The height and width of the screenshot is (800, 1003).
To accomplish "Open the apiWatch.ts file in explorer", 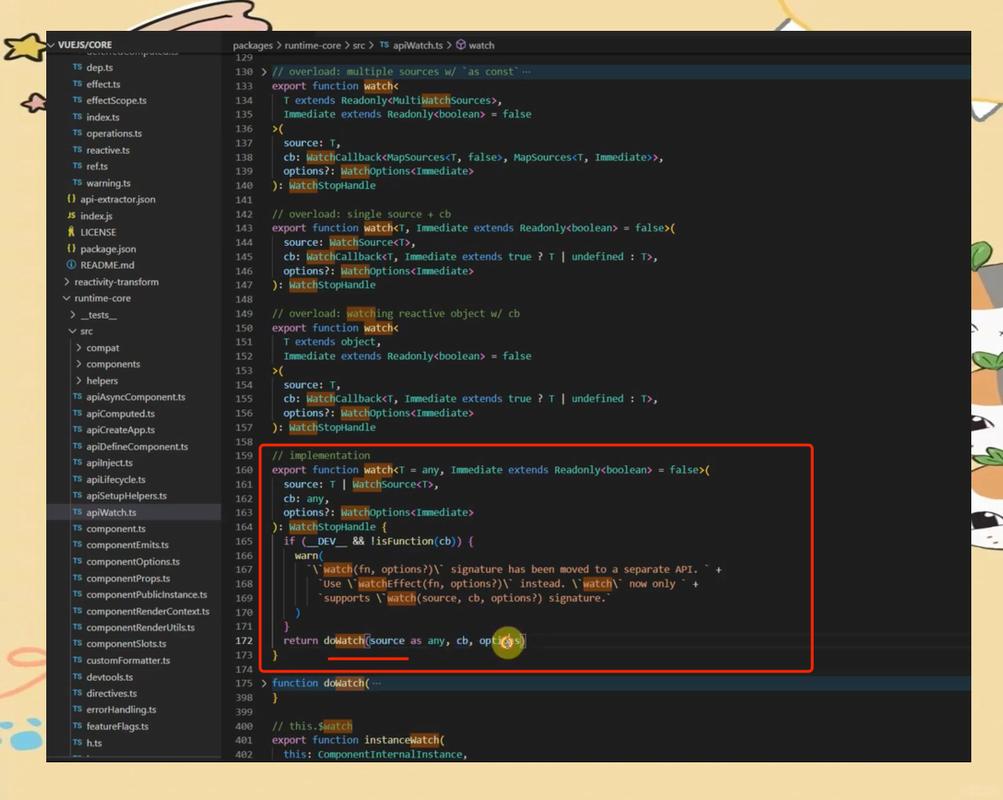I will click(111, 512).
